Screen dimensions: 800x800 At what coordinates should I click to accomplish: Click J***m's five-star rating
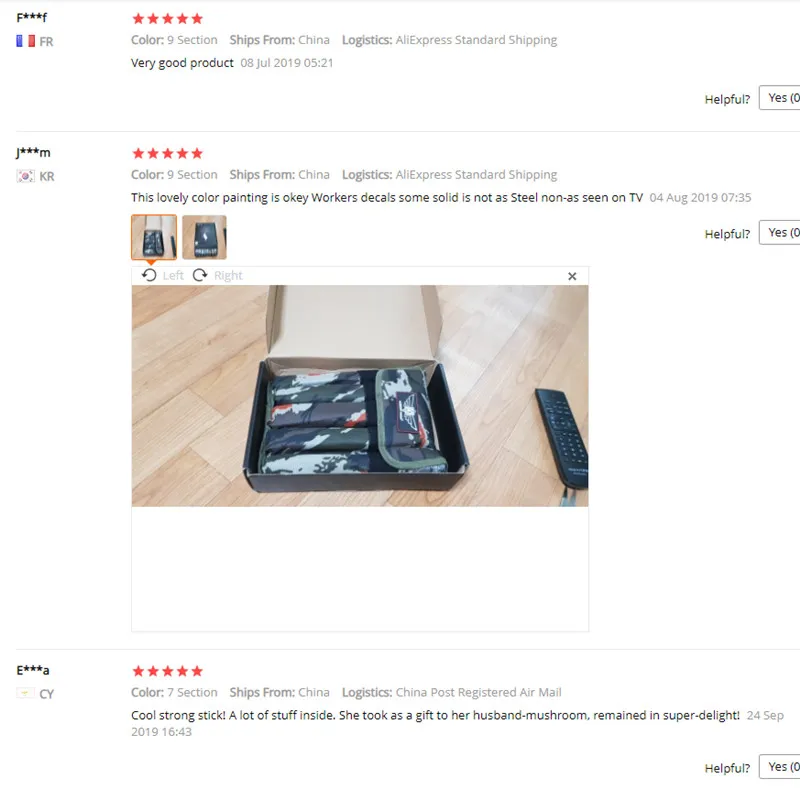click(x=167, y=154)
